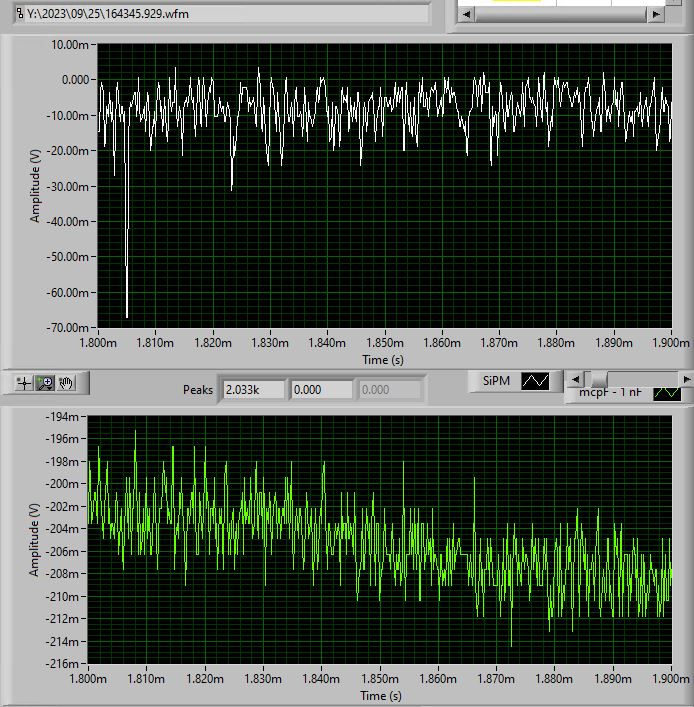Viewport: 694px width, 707px height.
Task: Click the SiPM legend label
Action: pos(496,381)
